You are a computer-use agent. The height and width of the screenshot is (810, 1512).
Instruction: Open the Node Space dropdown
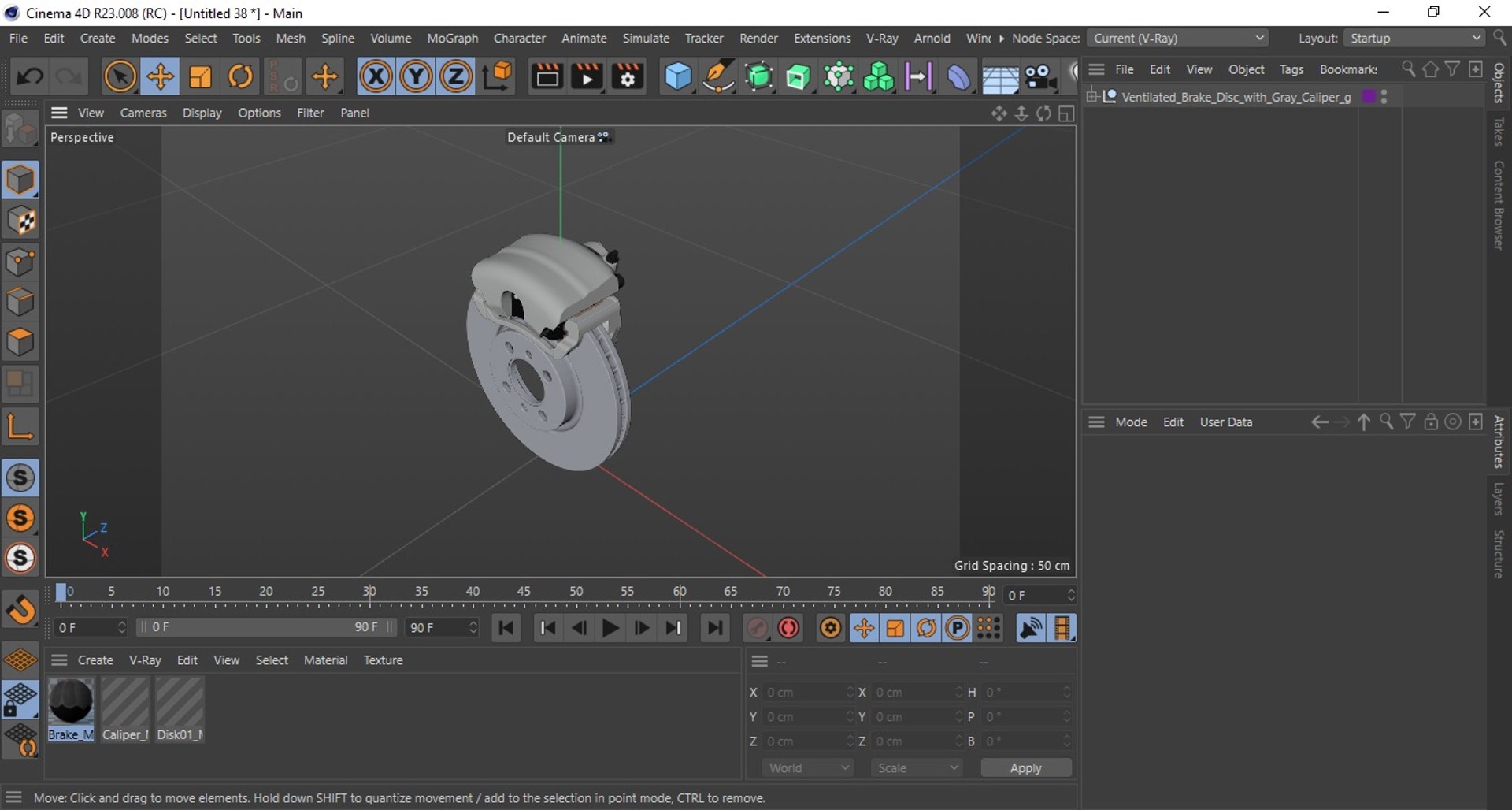coord(1179,38)
